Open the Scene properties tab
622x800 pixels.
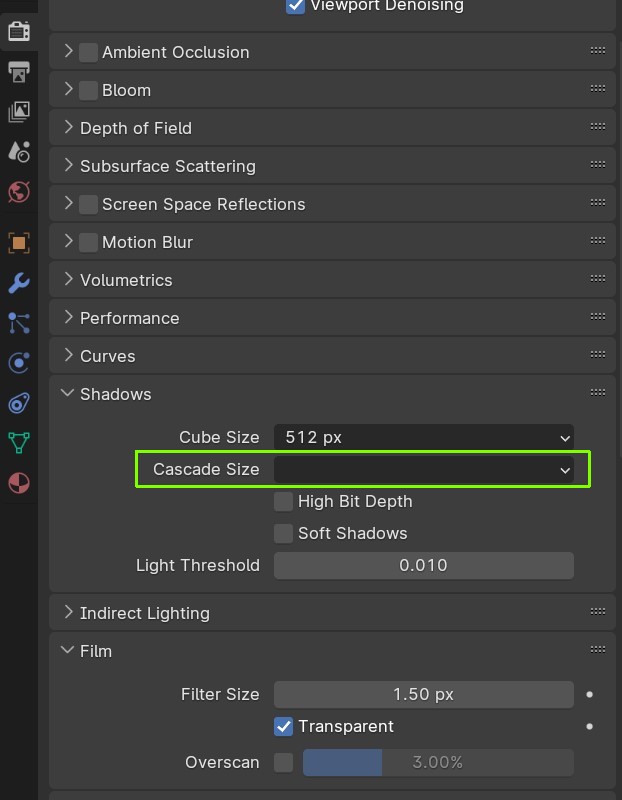click(x=19, y=152)
